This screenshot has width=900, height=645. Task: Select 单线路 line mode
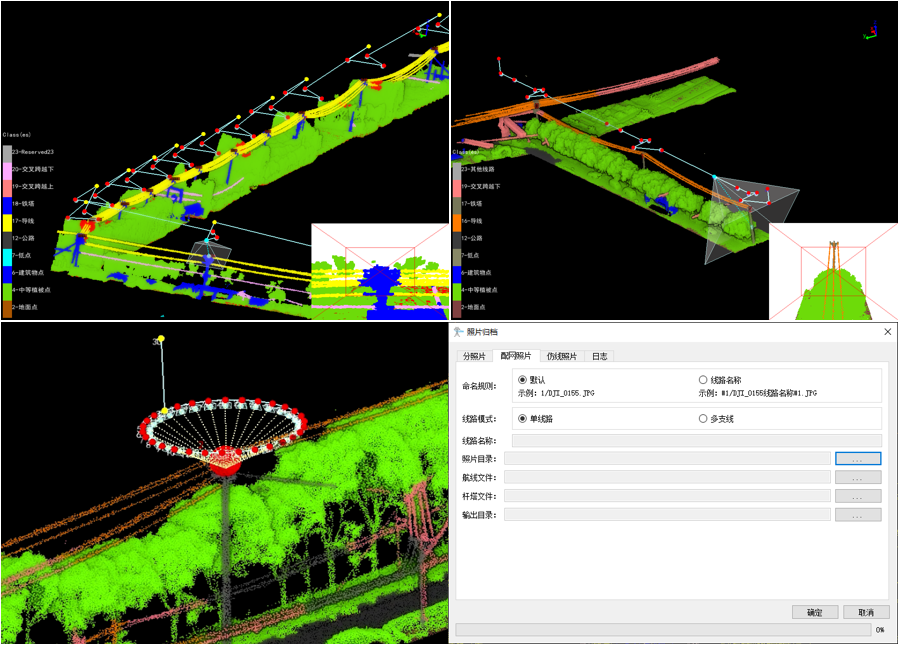coord(522,419)
